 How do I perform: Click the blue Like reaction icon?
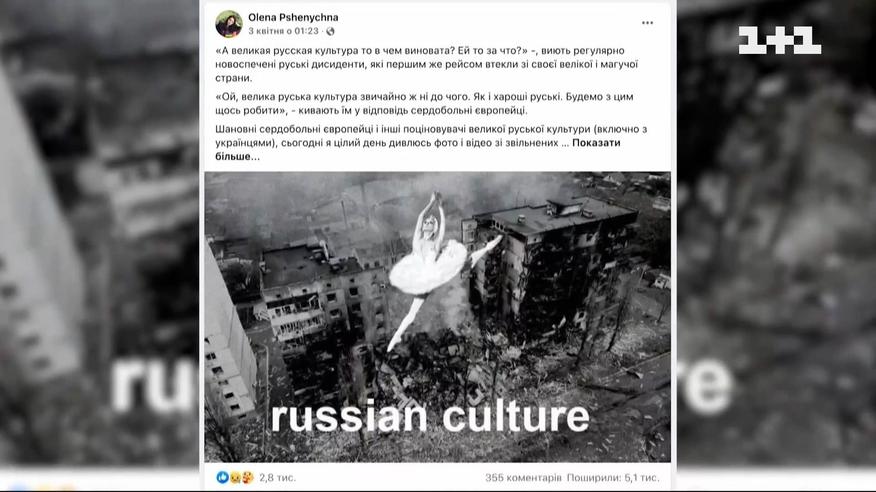pos(222,477)
